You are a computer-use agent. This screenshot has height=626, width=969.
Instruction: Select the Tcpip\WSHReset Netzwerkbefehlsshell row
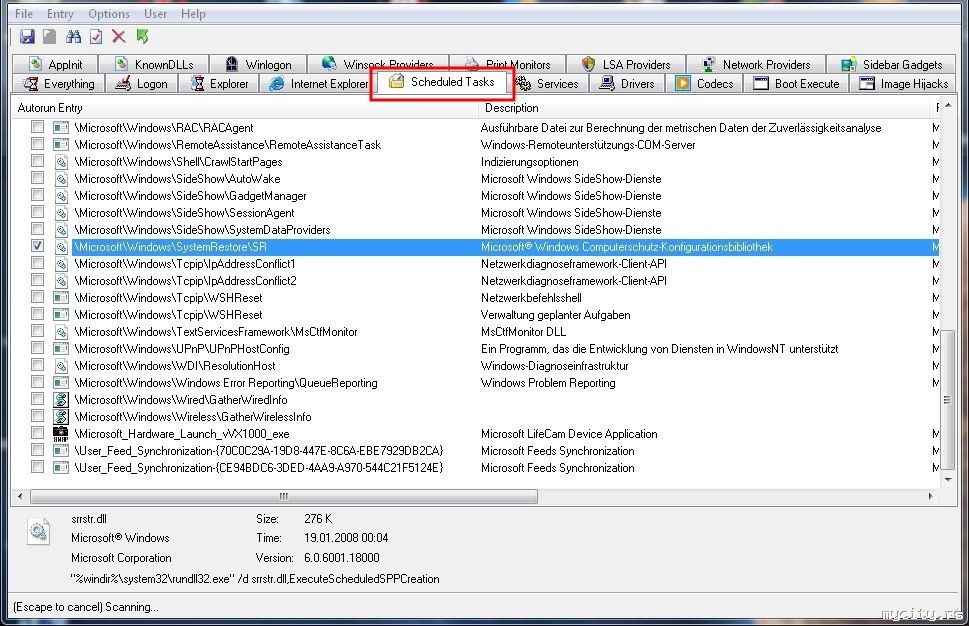coord(475,298)
